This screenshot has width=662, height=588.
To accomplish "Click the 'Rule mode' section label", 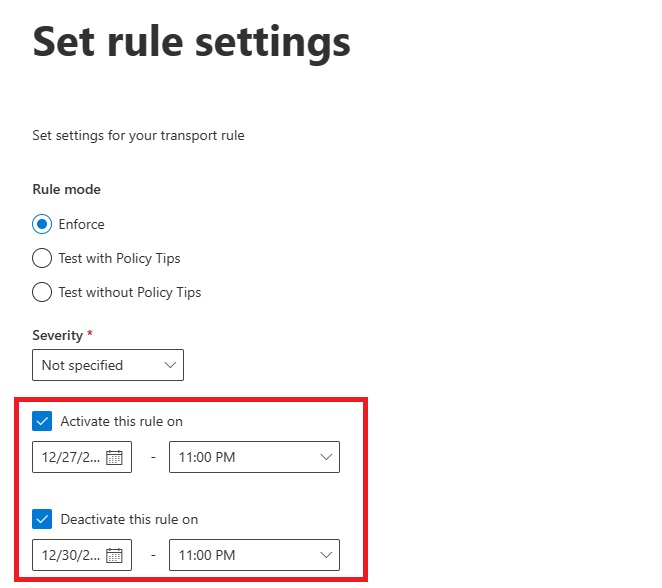I will click(66, 189).
